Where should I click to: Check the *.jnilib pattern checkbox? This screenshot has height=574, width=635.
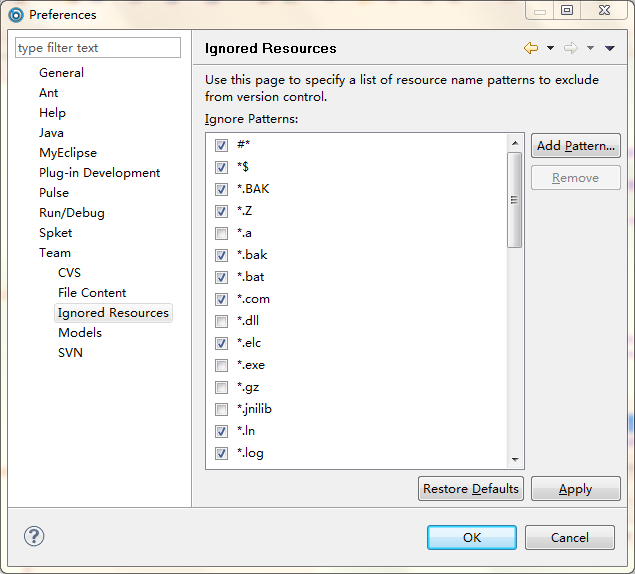(x=221, y=409)
